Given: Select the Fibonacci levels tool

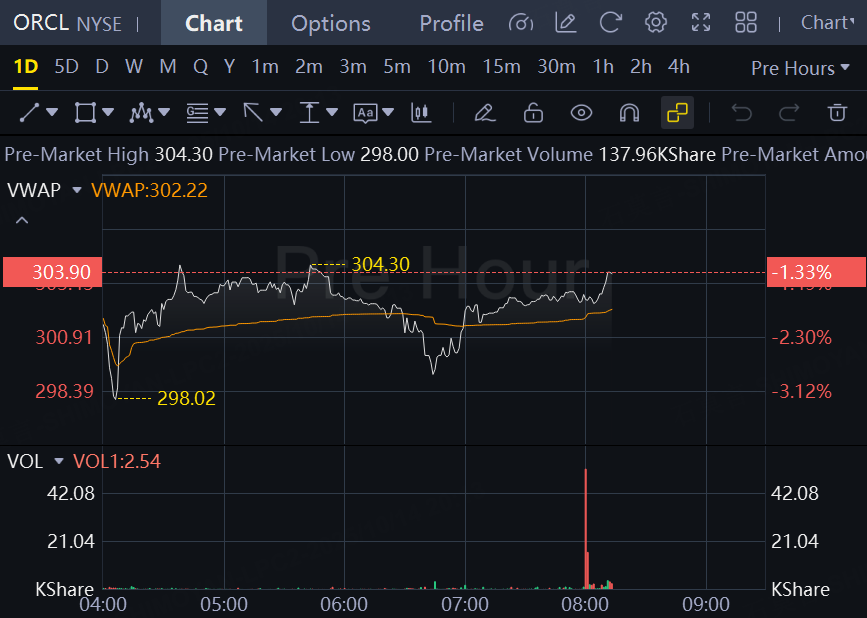Looking at the screenshot, I should pos(197,113).
